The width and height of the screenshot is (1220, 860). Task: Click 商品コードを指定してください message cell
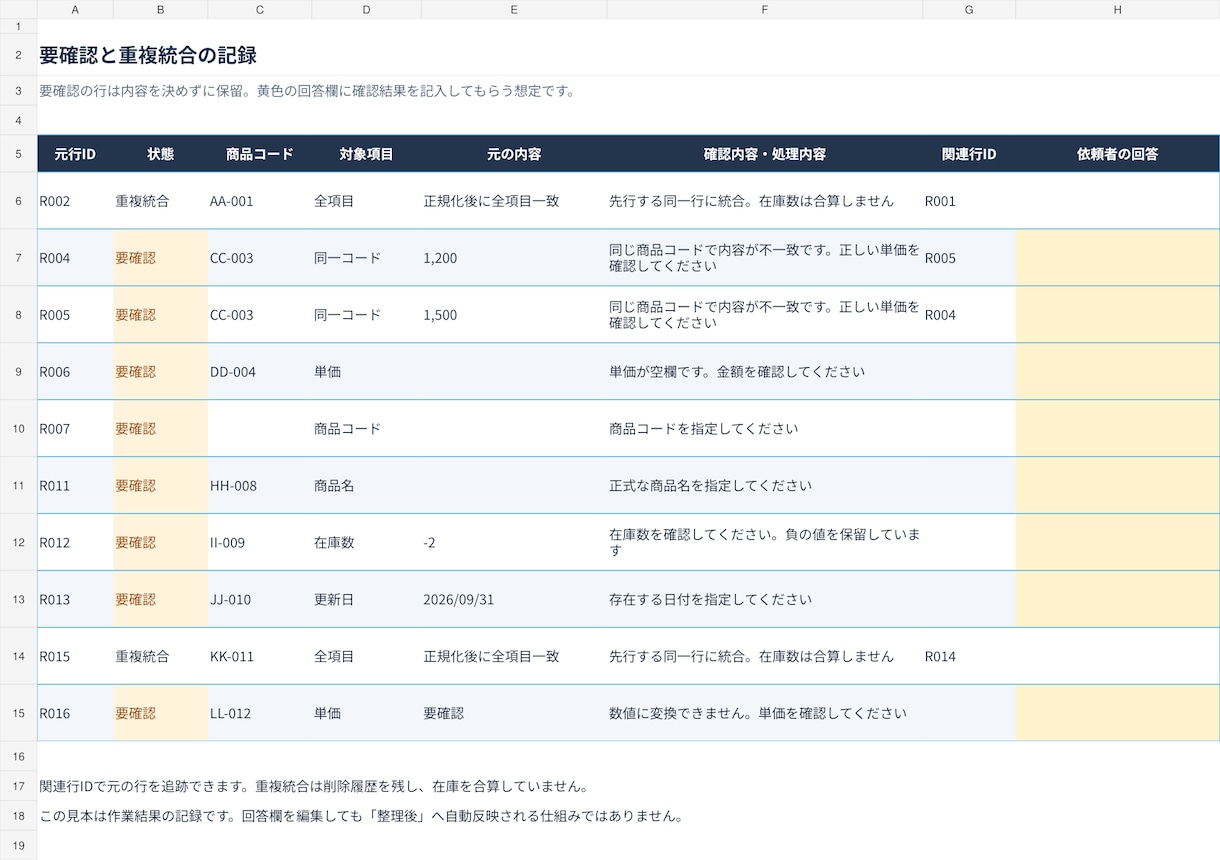764,429
